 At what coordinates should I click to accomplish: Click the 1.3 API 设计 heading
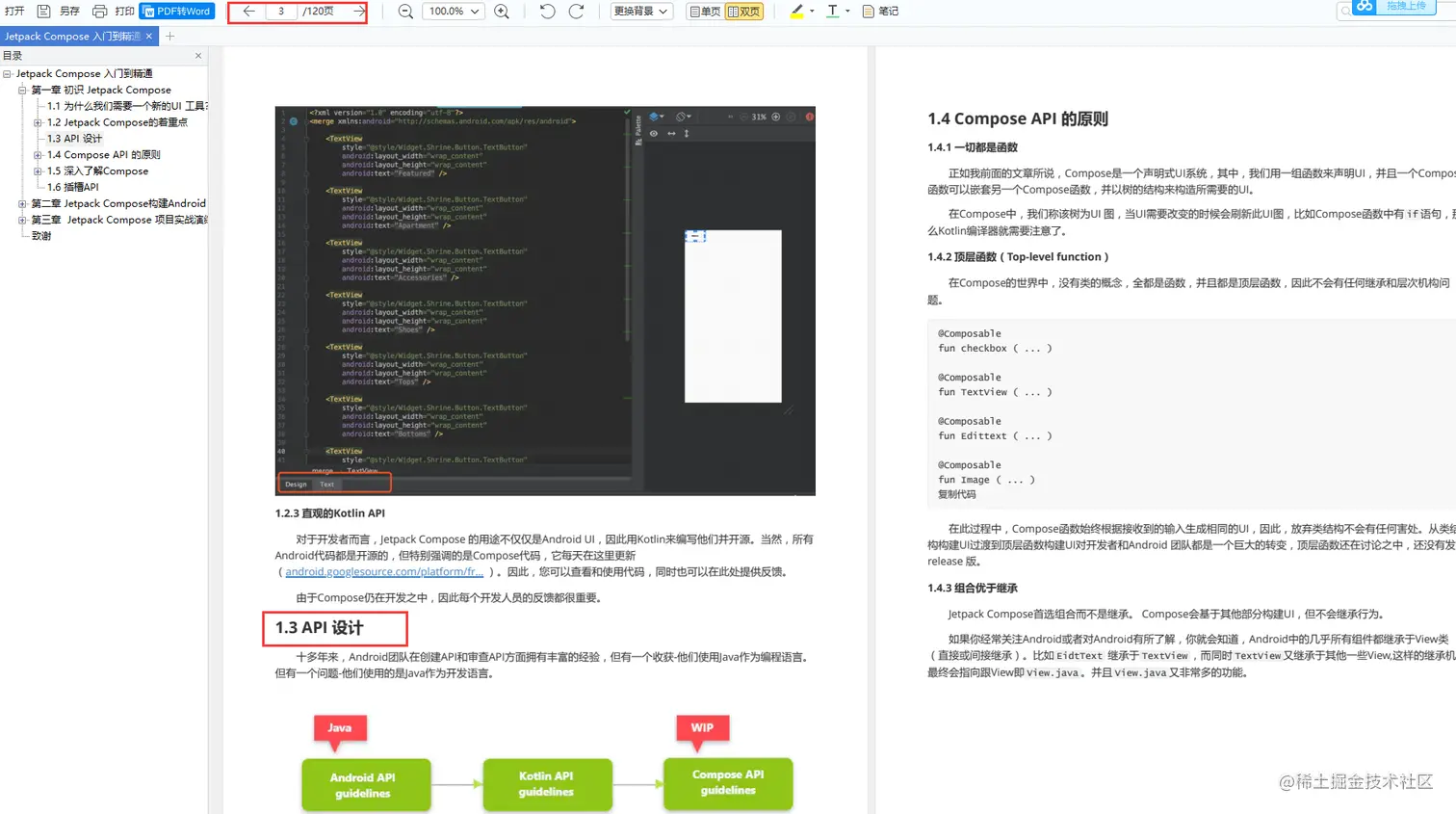point(319,628)
